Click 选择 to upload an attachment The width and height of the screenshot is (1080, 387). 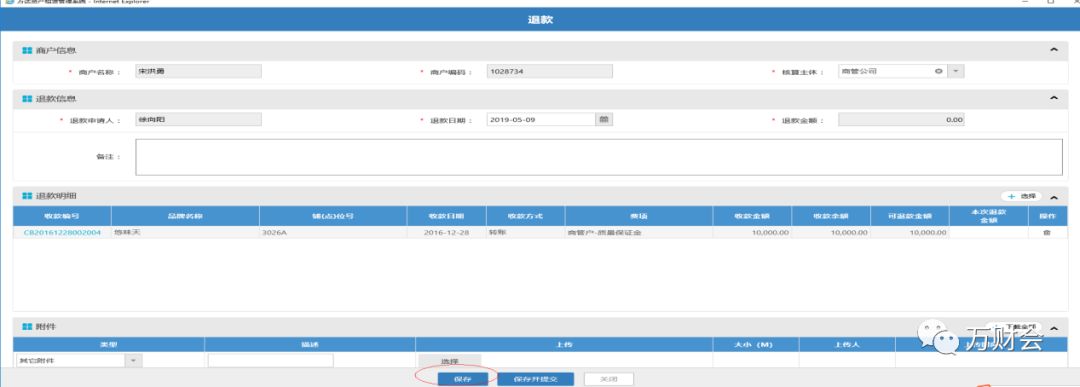450,361
